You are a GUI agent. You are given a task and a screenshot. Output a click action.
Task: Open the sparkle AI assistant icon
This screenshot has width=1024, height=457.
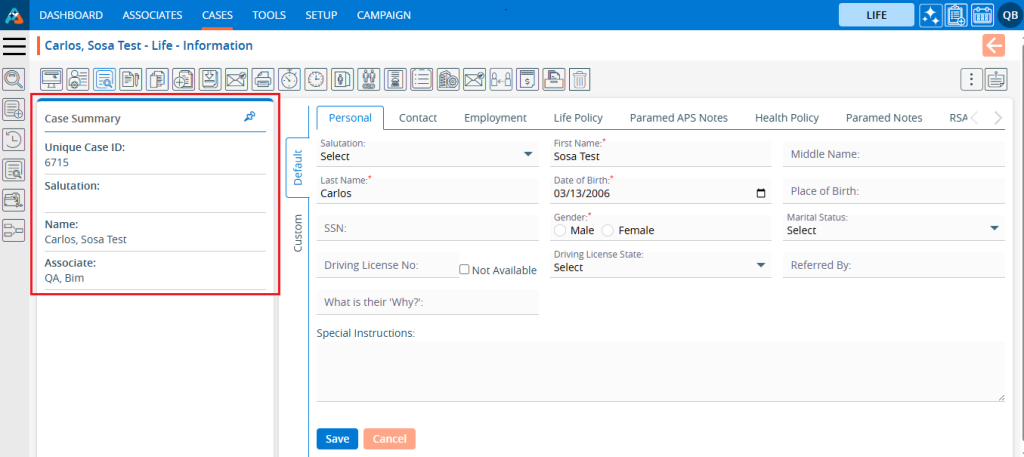(930, 15)
